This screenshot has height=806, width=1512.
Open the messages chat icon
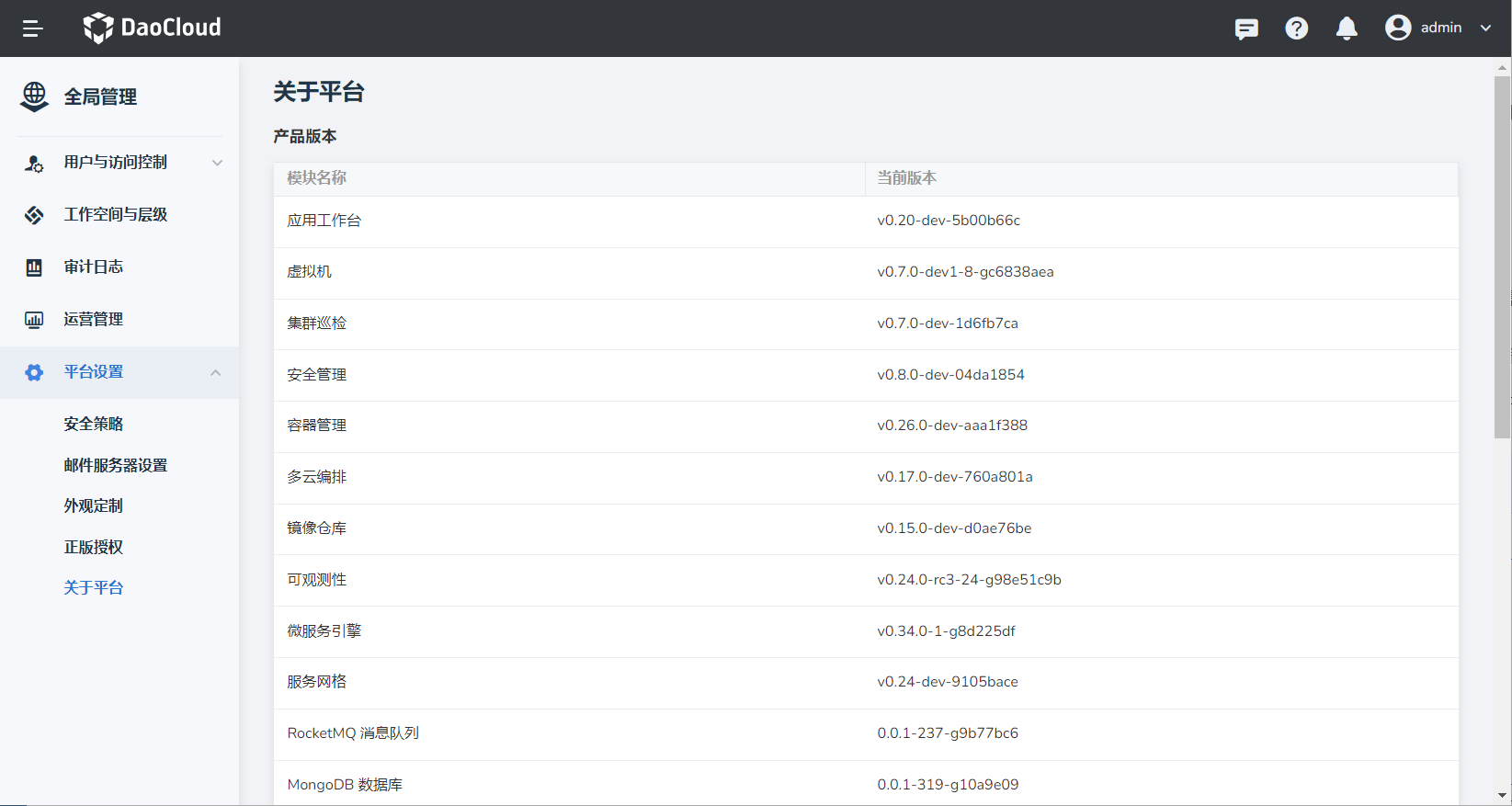tap(1246, 28)
